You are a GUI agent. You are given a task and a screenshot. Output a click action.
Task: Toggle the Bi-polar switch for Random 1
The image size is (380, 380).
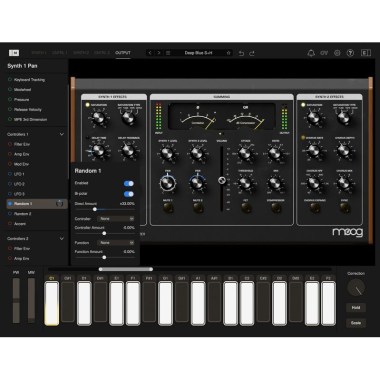(129, 194)
